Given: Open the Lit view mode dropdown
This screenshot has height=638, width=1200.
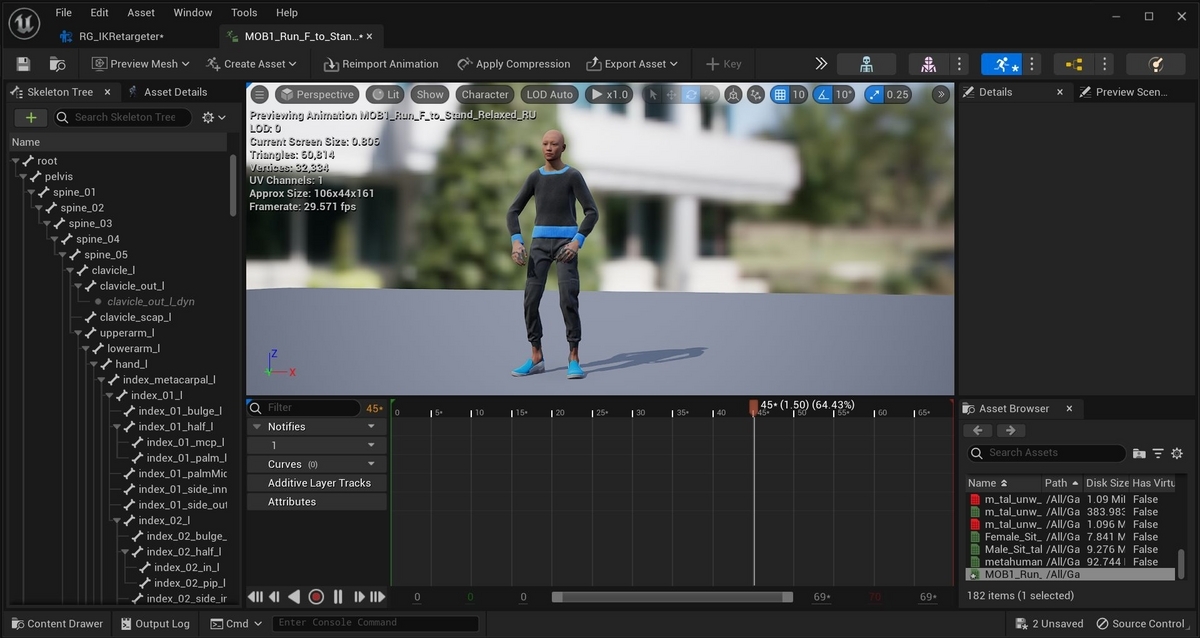Looking at the screenshot, I should 385,95.
